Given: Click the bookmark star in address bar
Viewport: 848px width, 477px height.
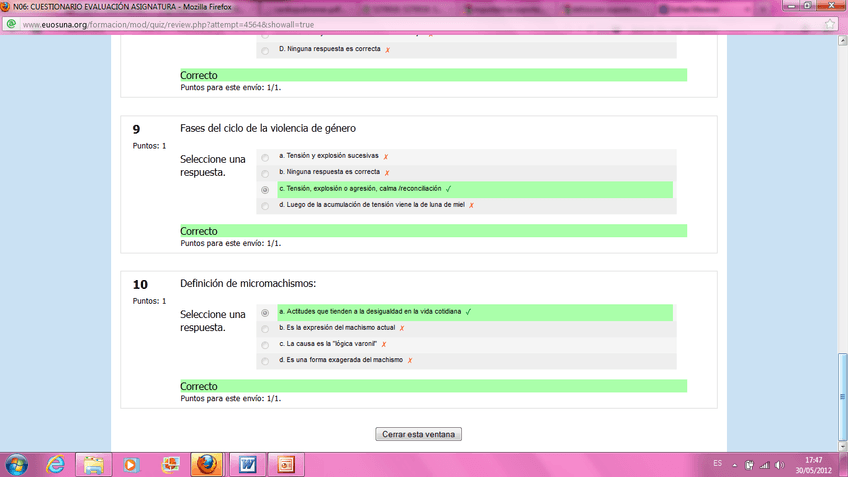Looking at the screenshot, I should pos(830,24).
